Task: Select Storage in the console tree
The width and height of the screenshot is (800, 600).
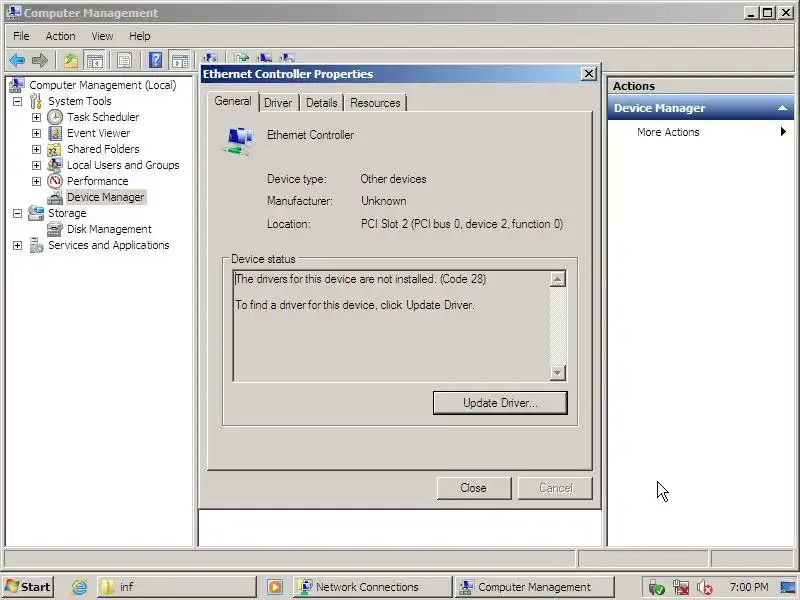Action: [x=67, y=213]
